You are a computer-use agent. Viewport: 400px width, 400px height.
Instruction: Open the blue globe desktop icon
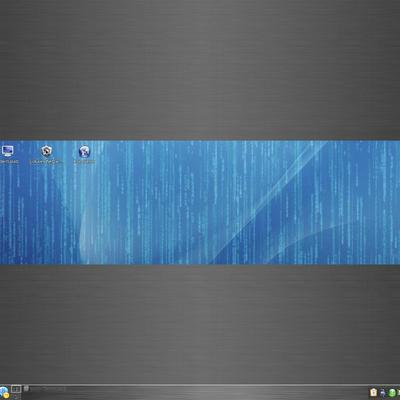[84, 151]
